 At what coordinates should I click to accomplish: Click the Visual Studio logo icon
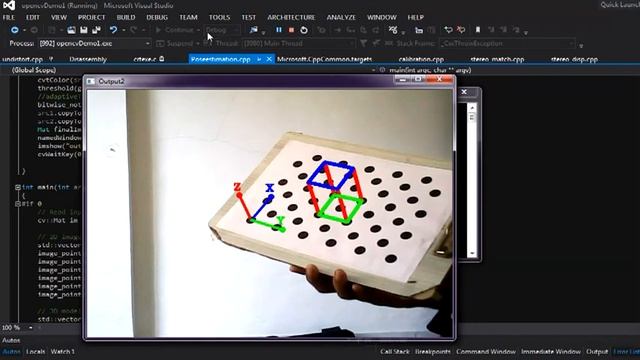[x=9, y=5]
